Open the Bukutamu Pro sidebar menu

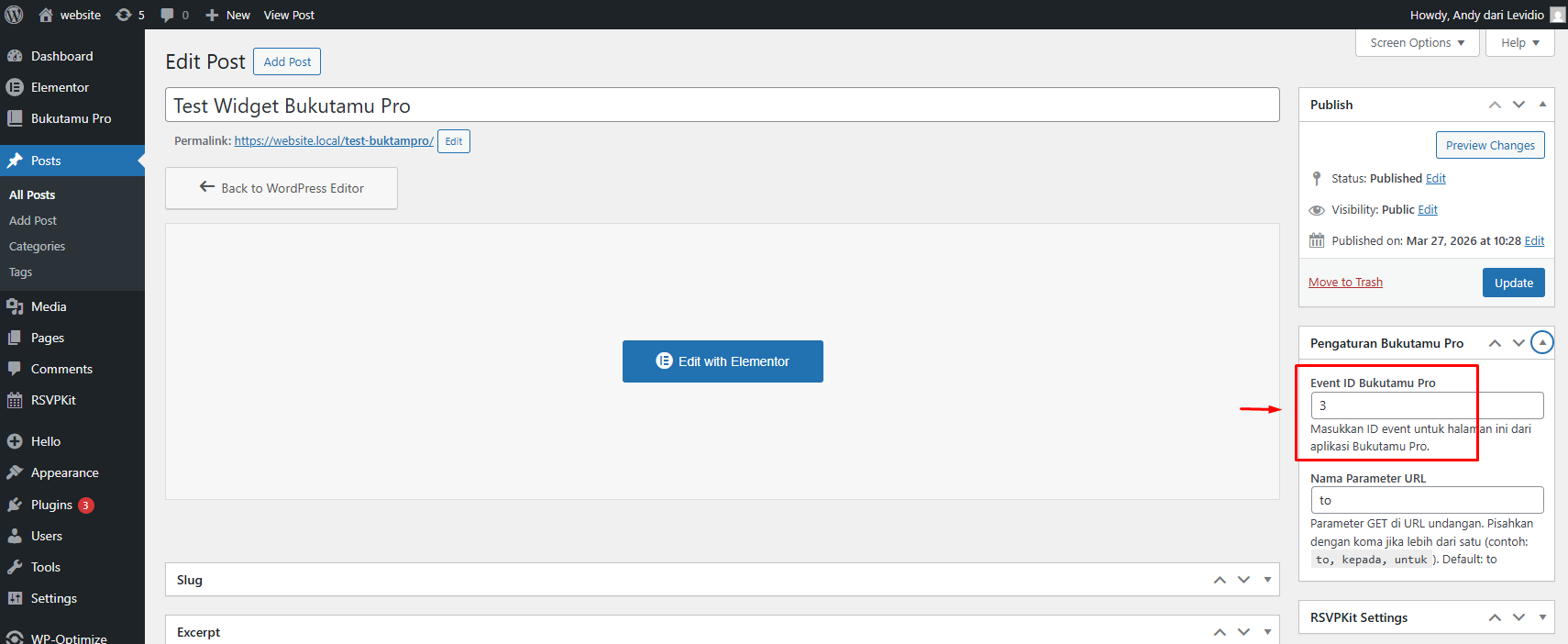pyautogui.click(x=72, y=118)
